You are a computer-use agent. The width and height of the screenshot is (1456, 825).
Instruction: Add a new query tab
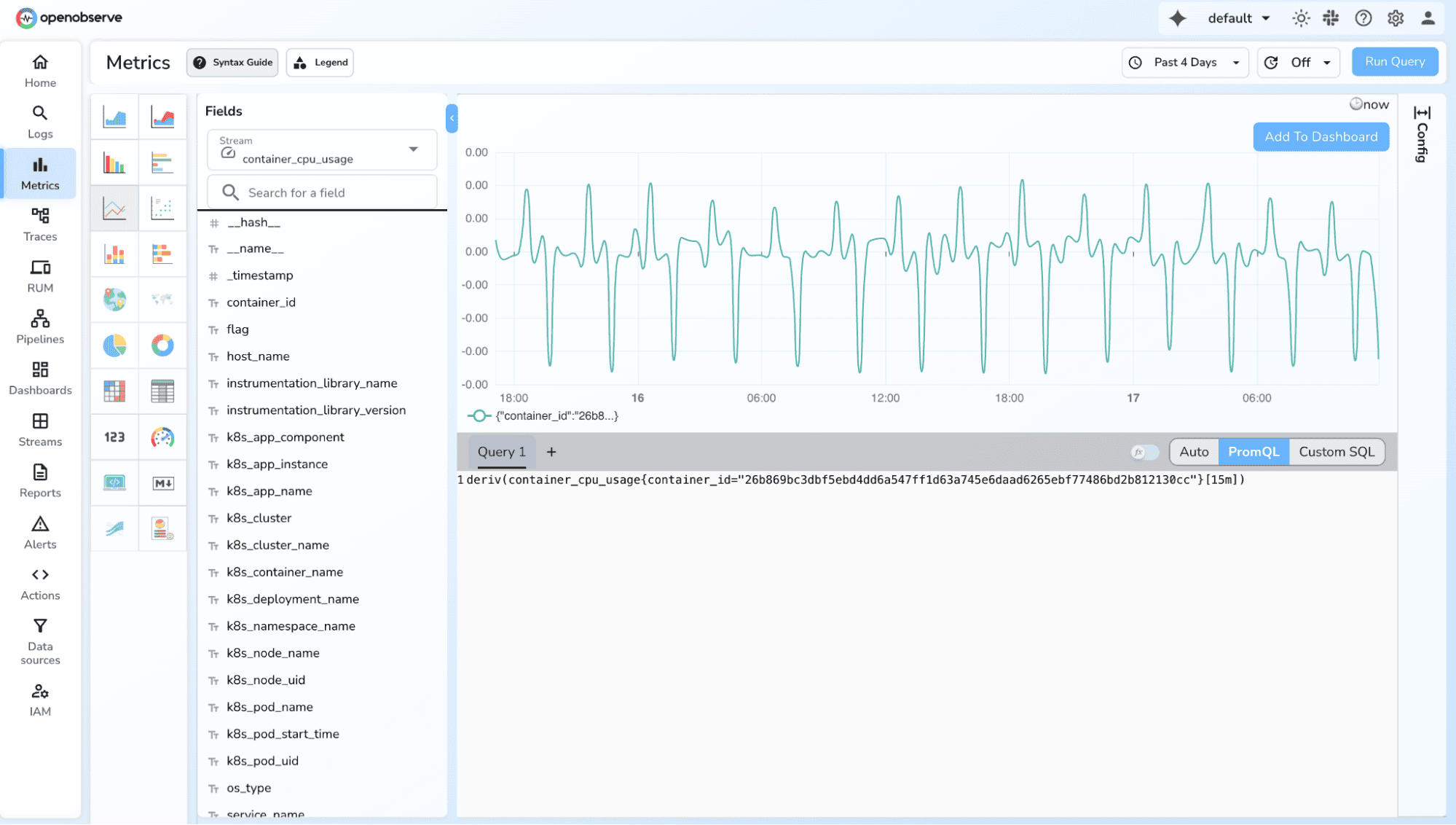click(551, 452)
